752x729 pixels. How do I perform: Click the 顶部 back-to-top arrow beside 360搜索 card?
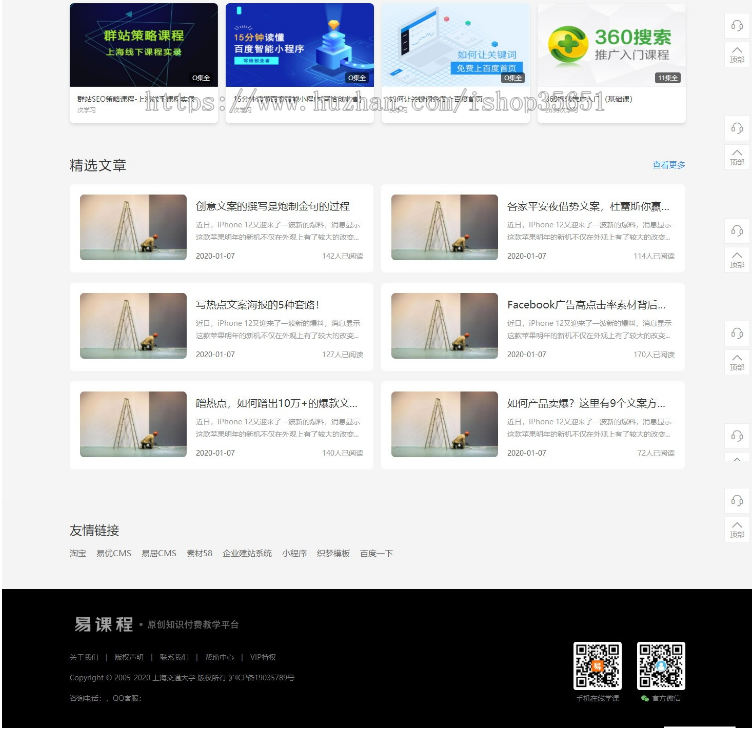(737, 54)
